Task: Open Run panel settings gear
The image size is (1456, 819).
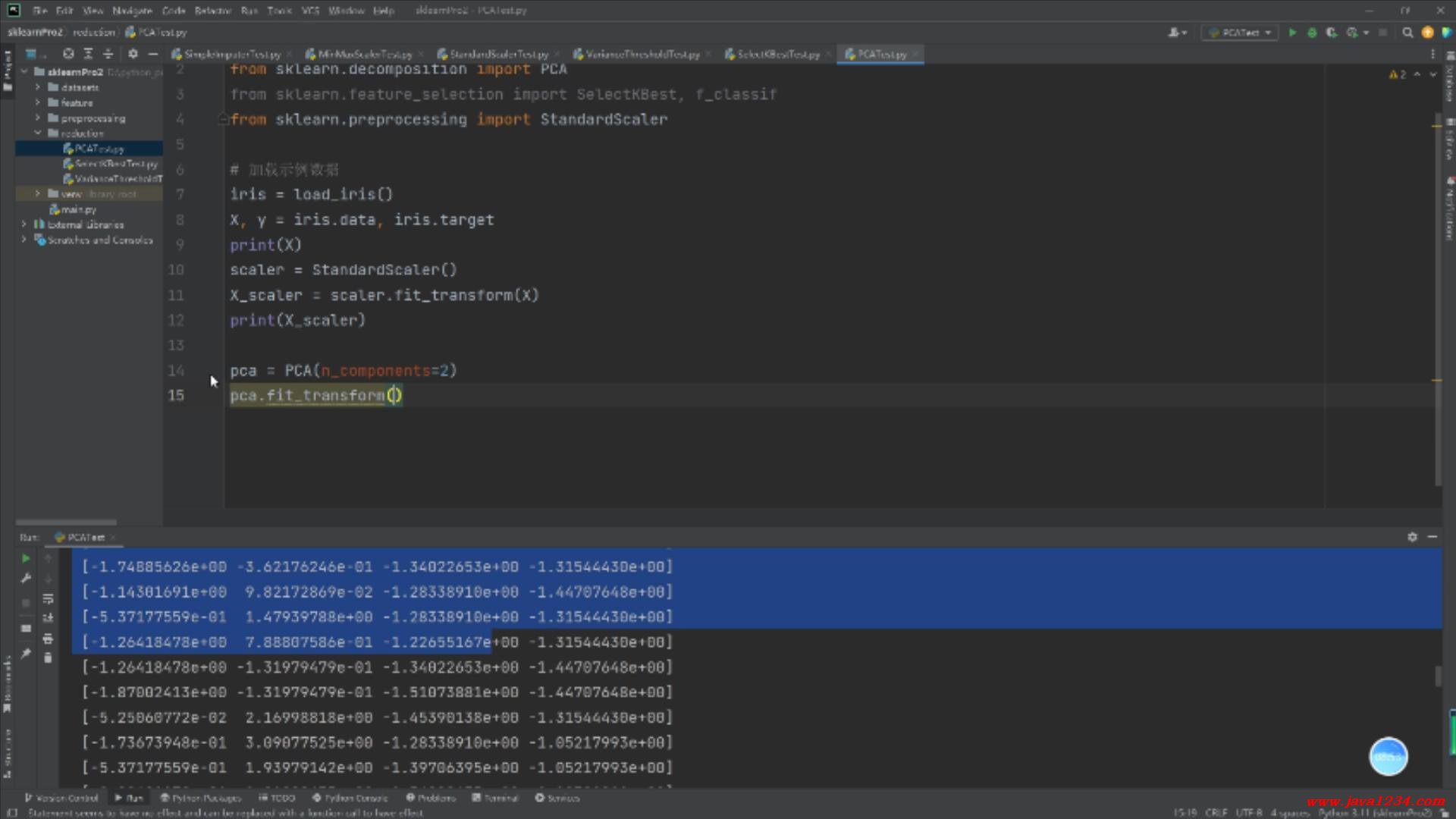Action: pyautogui.click(x=1412, y=537)
